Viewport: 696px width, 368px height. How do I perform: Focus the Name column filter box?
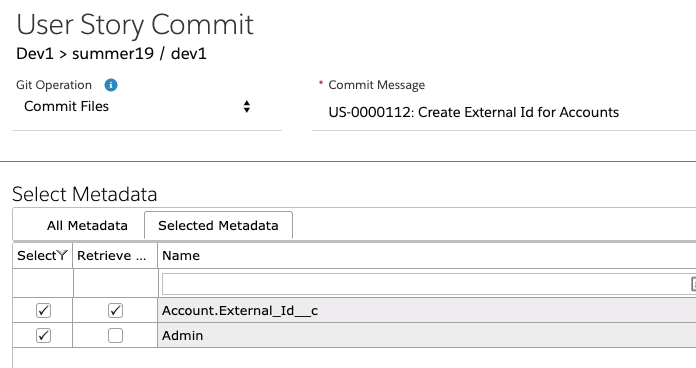coord(425,284)
